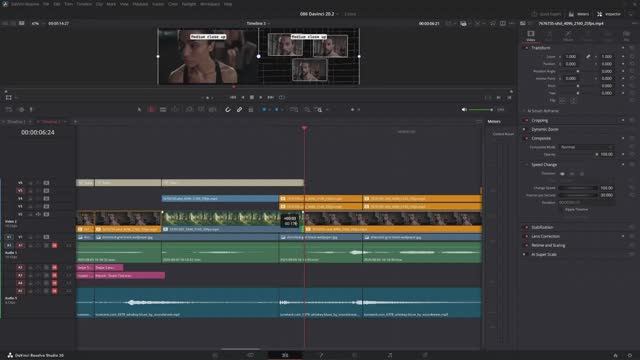Mute audio track A1
The width and height of the screenshot is (640, 360).
coord(54,245)
